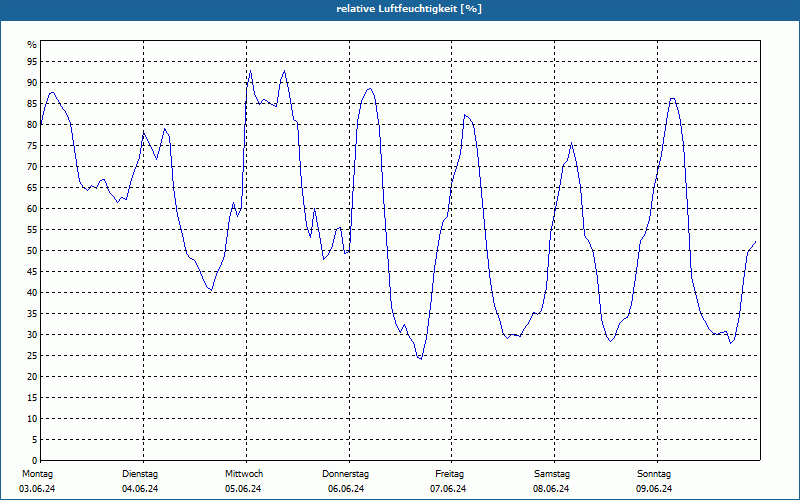The height and width of the screenshot is (500, 800).
Task: Select the y-axis value '30'
Action: tap(32, 335)
